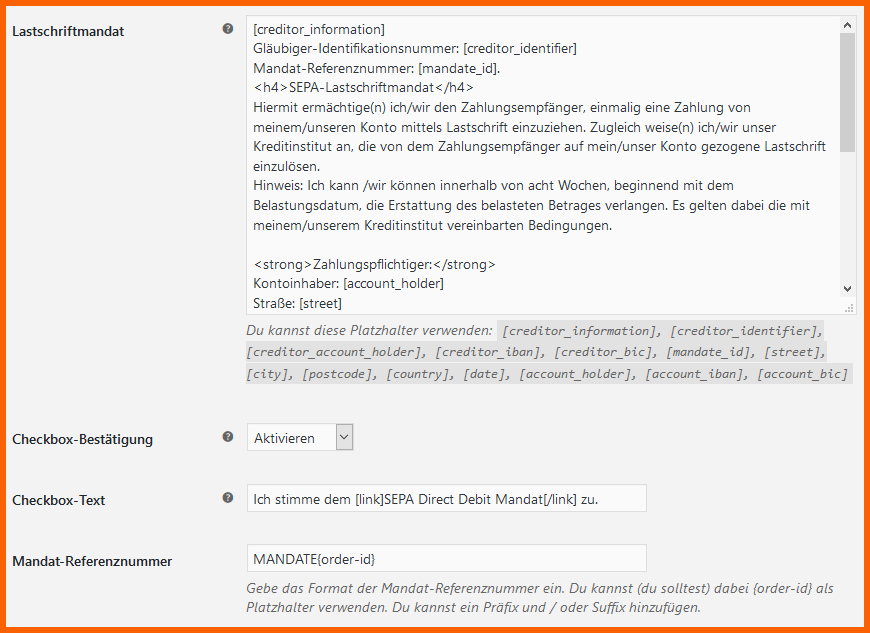Click the [account_bic] placeholder code in the hint
This screenshot has height=633, width=870.
[803, 374]
